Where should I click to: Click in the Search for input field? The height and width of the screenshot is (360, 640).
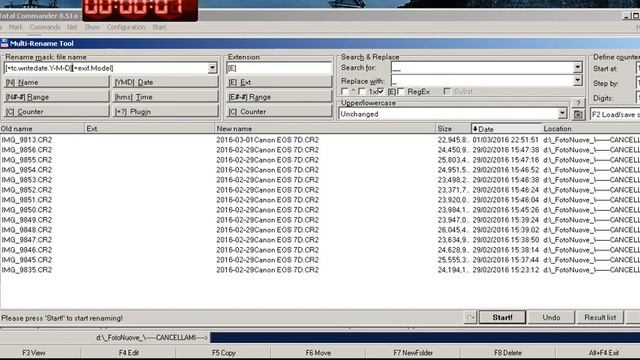pyautogui.click(x=482, y=67)
